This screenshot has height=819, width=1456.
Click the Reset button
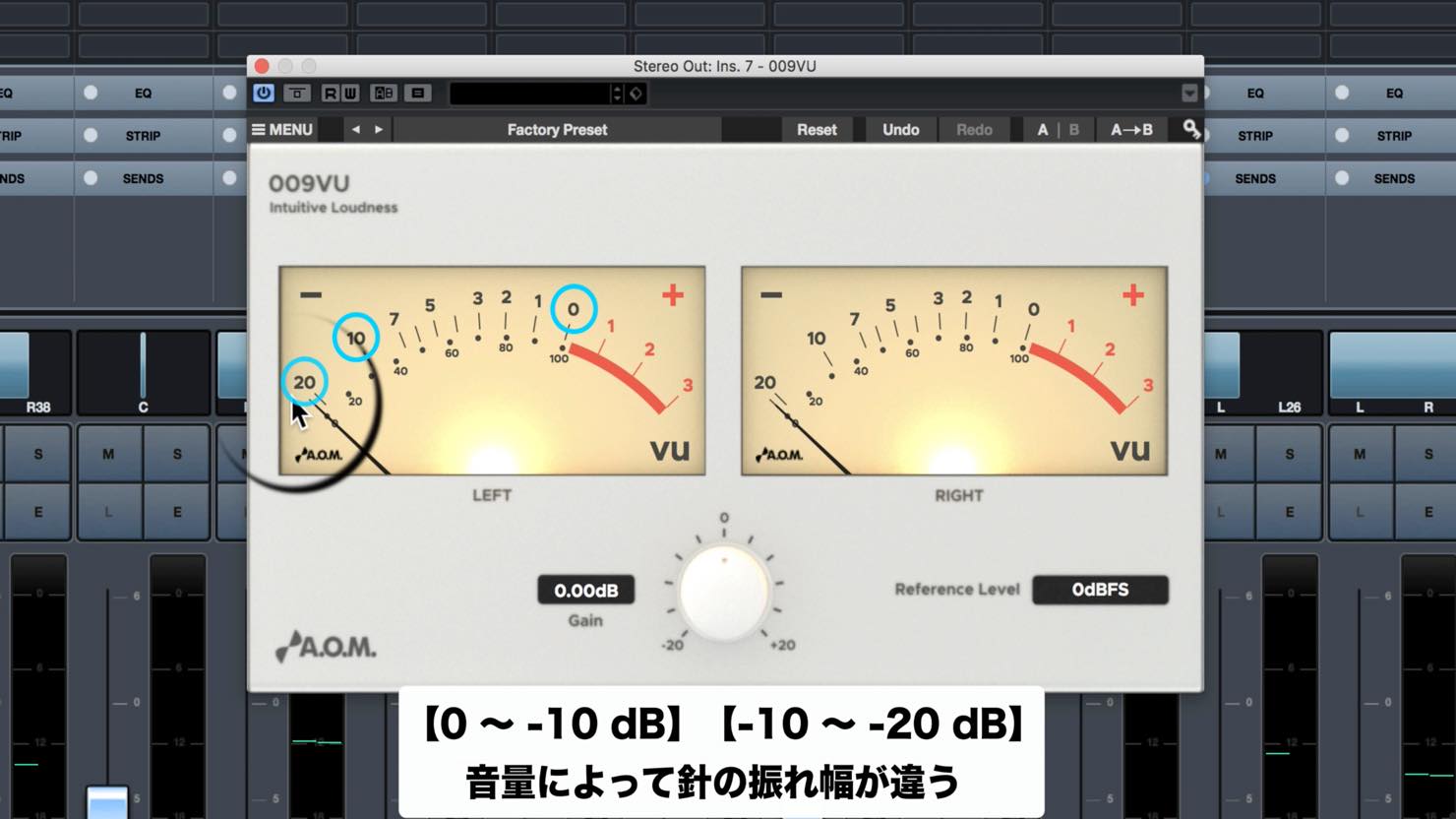(x=817, y=129)
